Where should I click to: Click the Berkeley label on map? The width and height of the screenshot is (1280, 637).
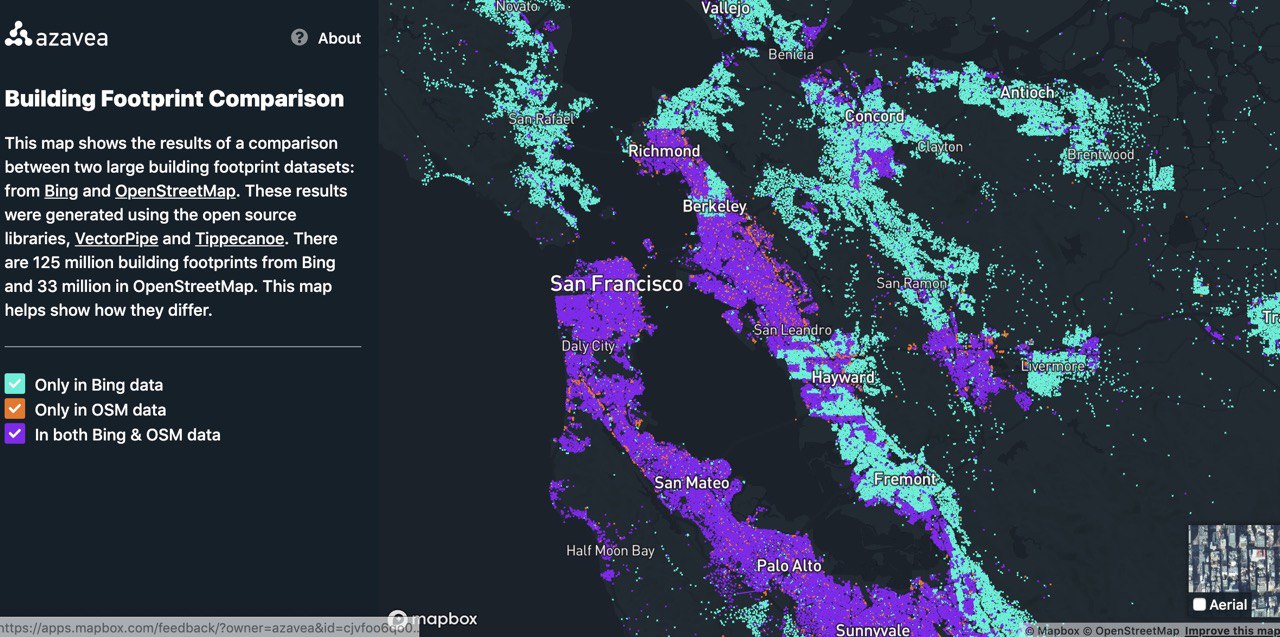[714, 206]
